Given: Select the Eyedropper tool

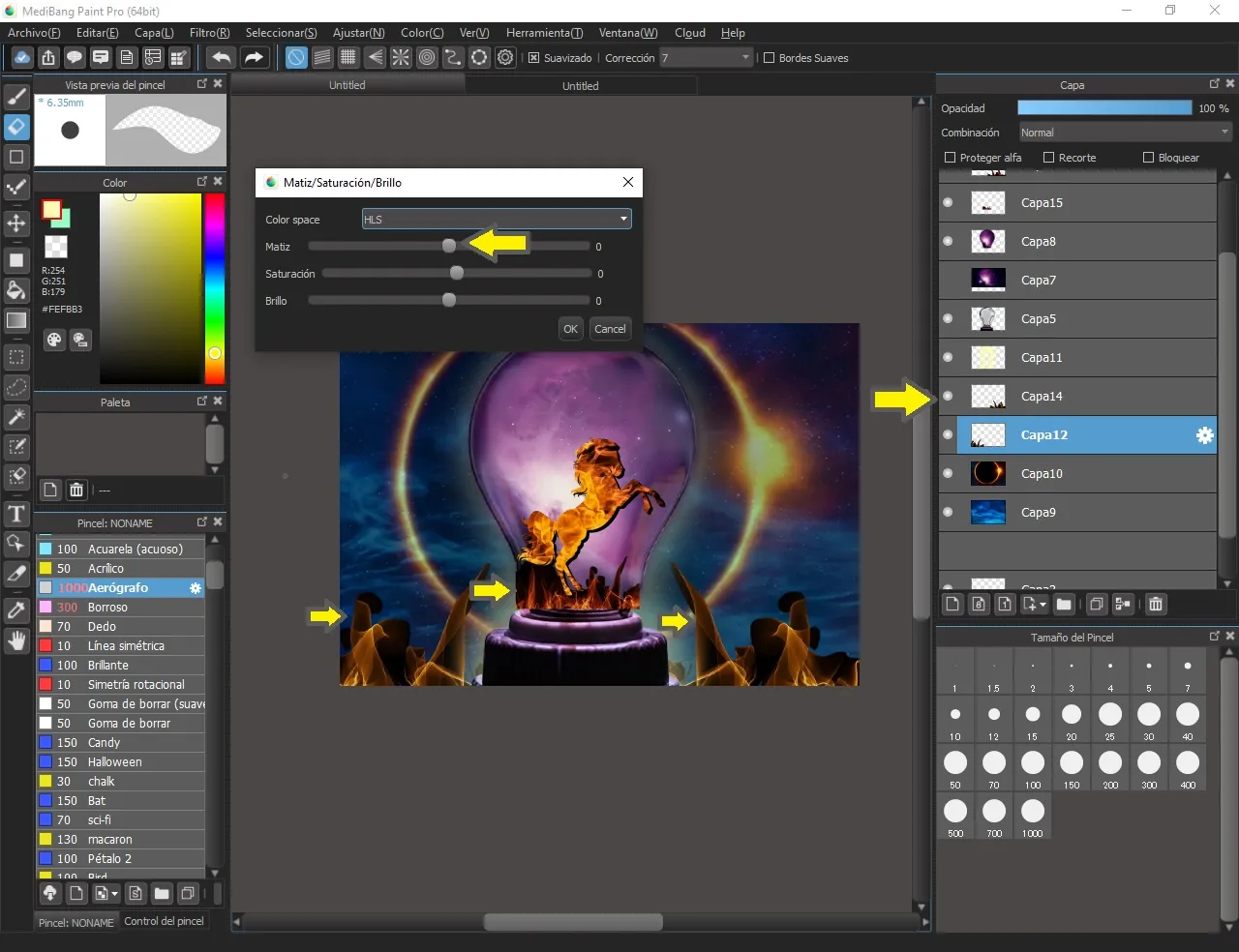Looking at the screenshot, I should click(16, 610).
